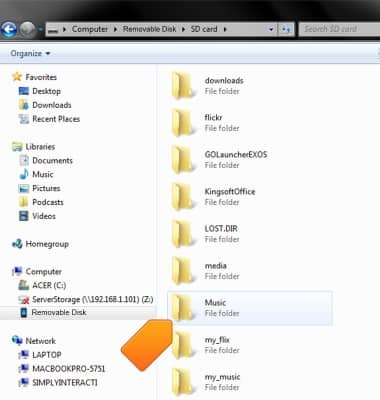Click the Computer icon in sidebar
The height and width of the screenshot is (400, 380).
point(17,272)
